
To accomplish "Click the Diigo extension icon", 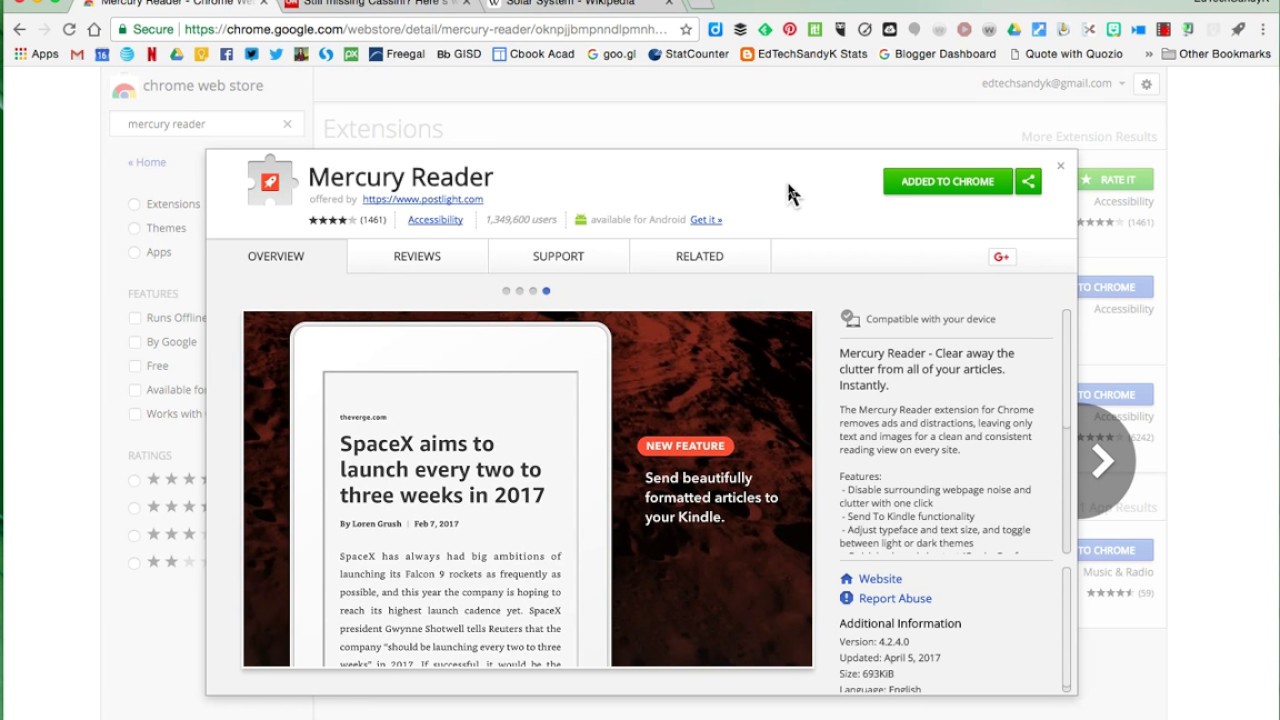I will [715, 30].
